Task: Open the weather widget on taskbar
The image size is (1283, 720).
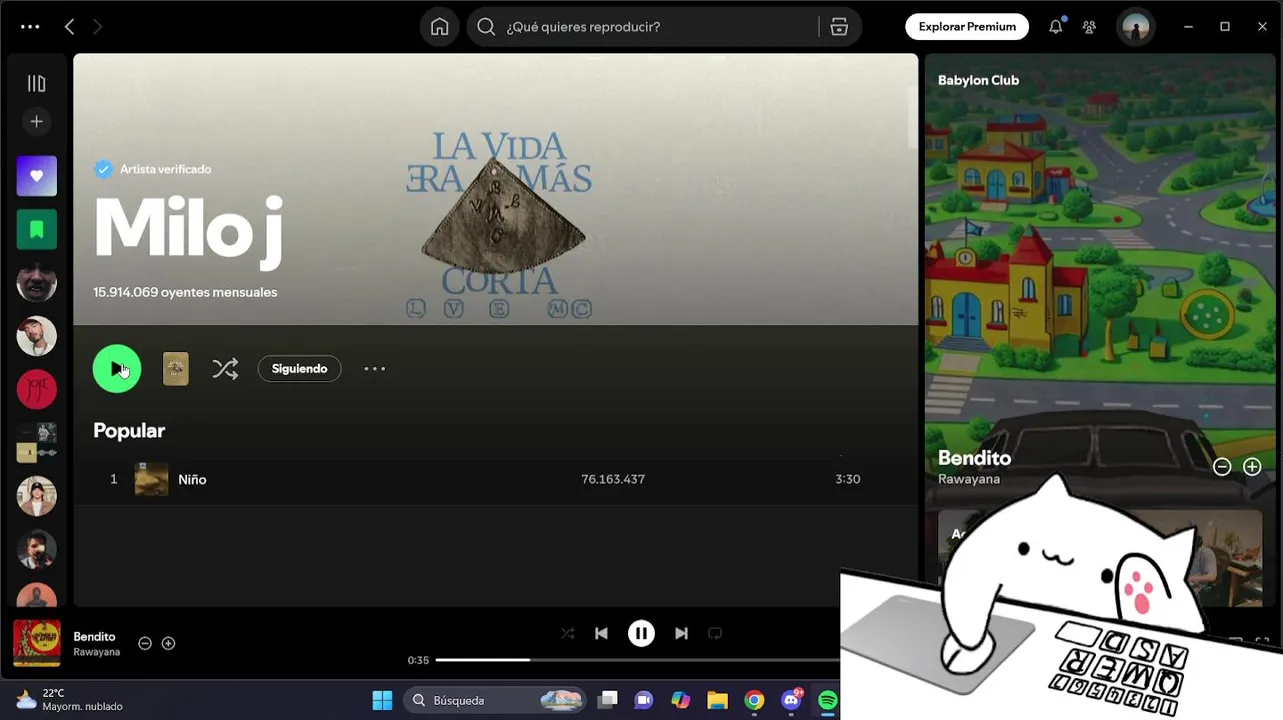Action: click(x=70, y=700)
